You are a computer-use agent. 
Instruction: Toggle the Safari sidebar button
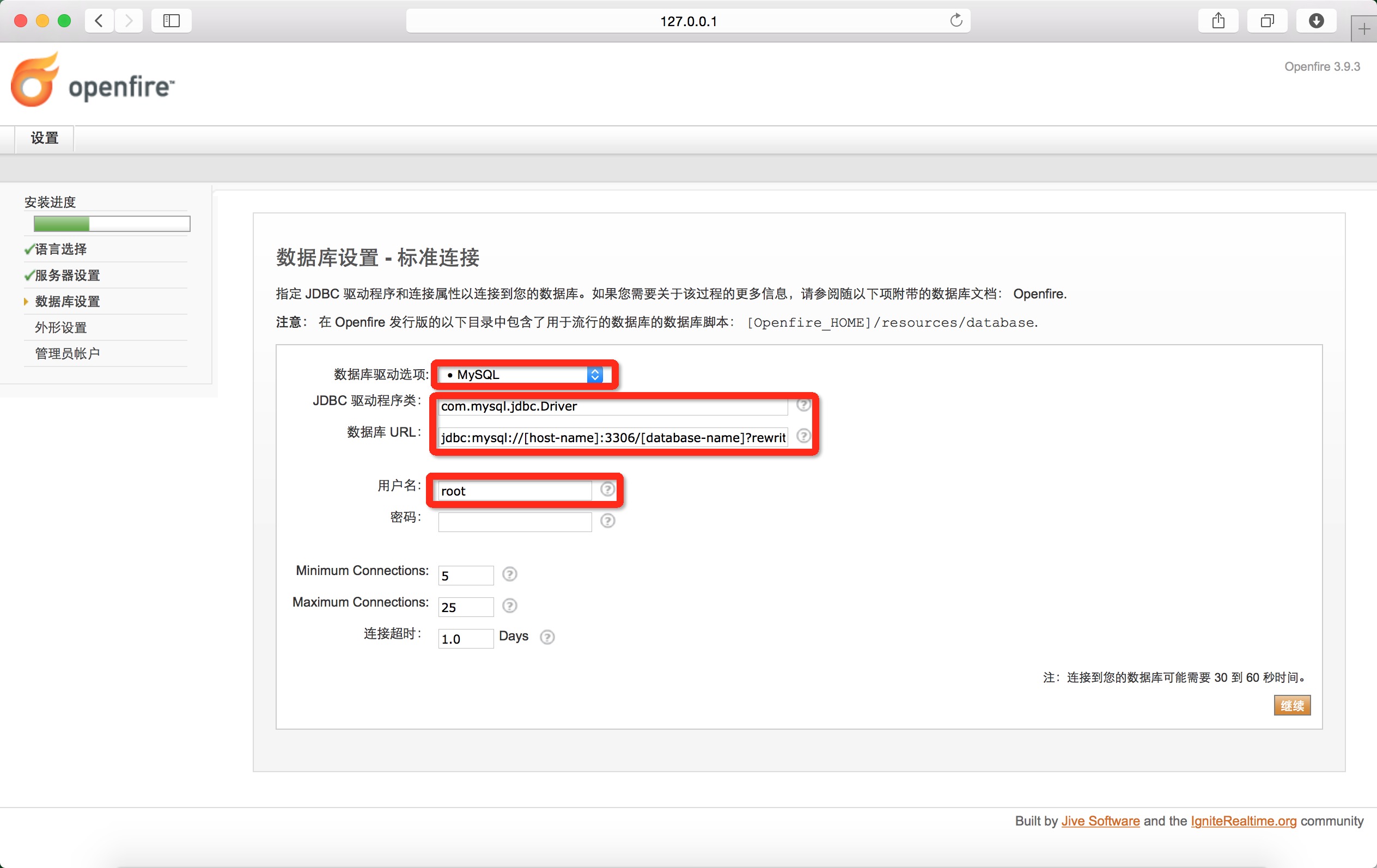point(171,21)
